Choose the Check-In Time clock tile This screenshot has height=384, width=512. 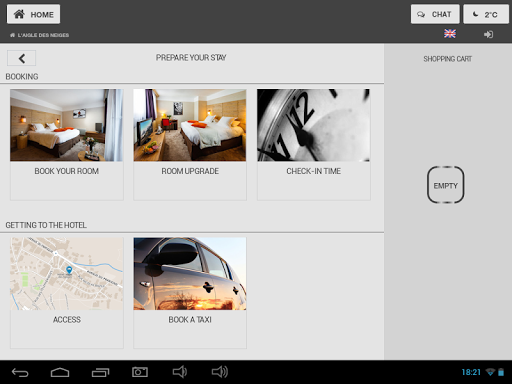click(314, 144)
